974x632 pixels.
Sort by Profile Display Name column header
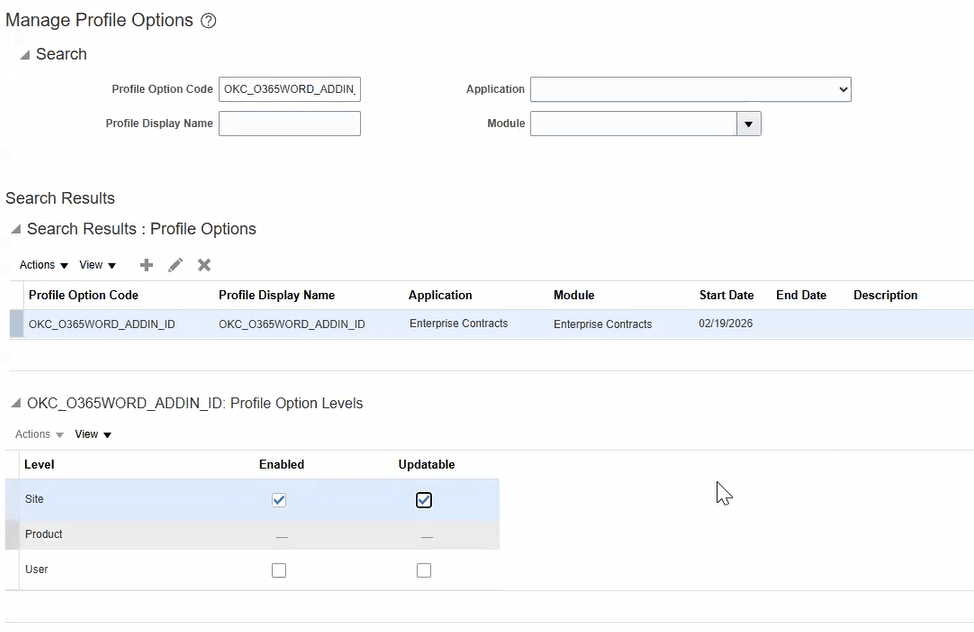click(x=276, y=295)
